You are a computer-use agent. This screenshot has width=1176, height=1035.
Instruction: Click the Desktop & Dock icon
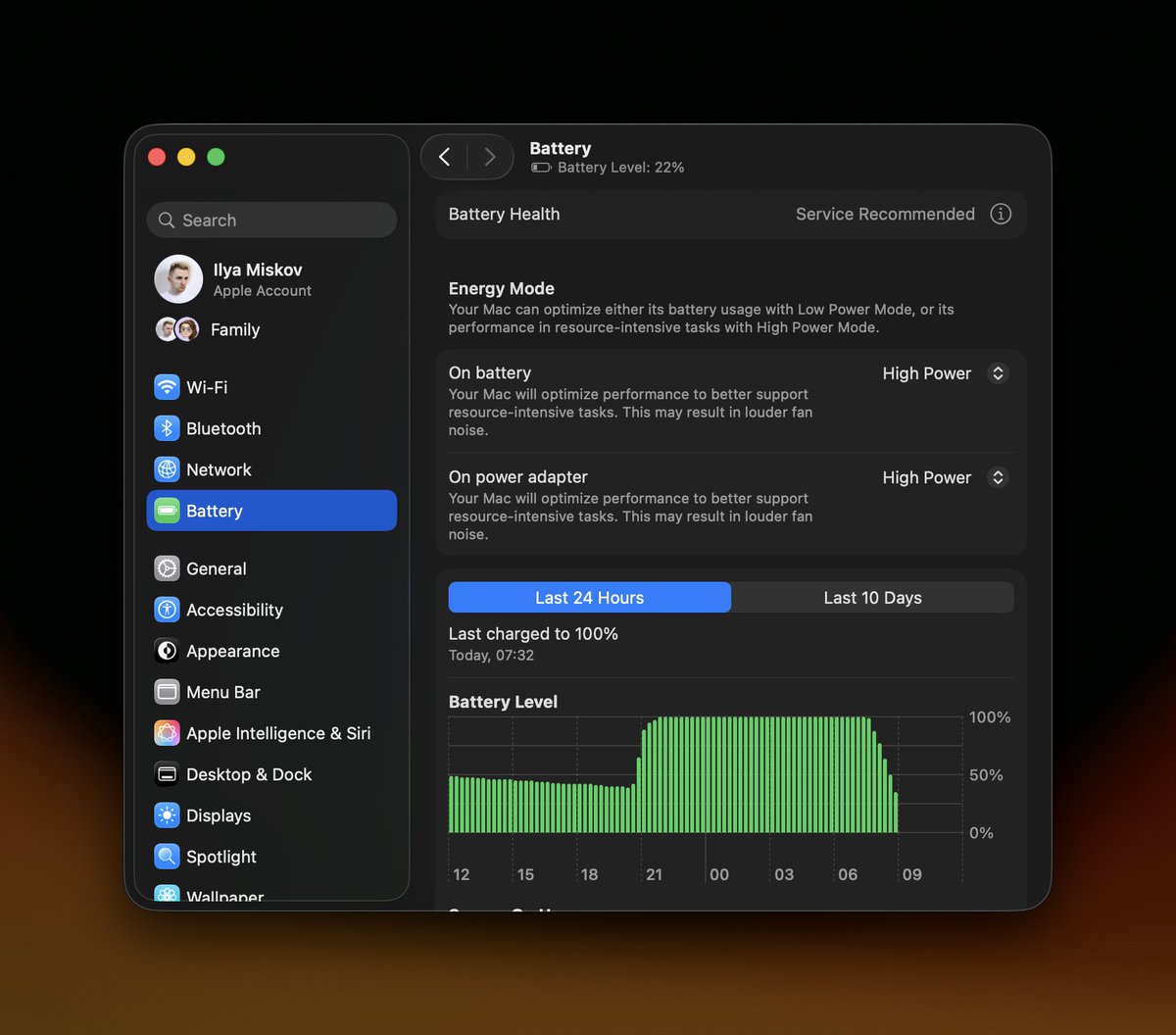coord(167,774)
